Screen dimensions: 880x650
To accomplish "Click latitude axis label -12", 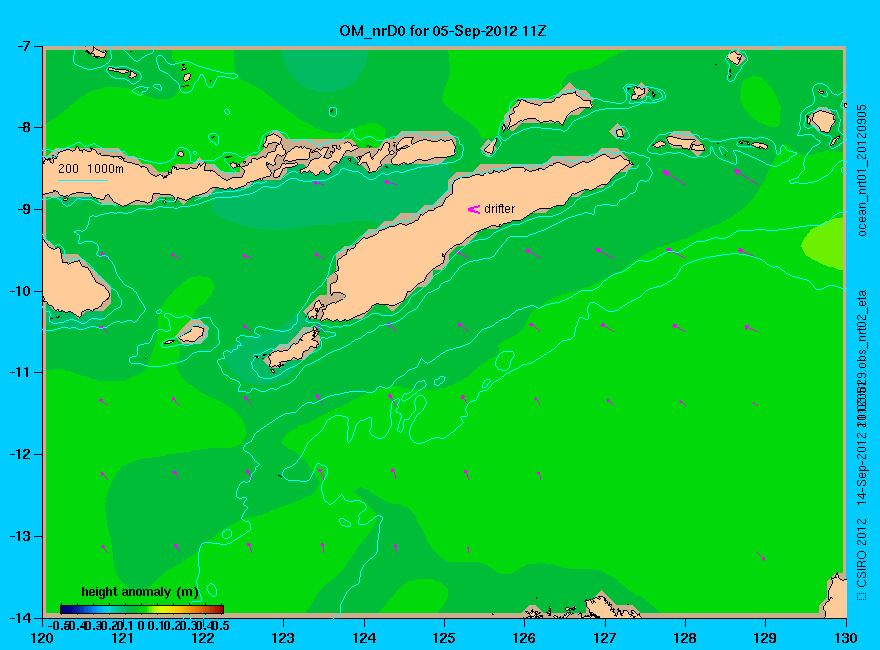I will tap(20, 454).
